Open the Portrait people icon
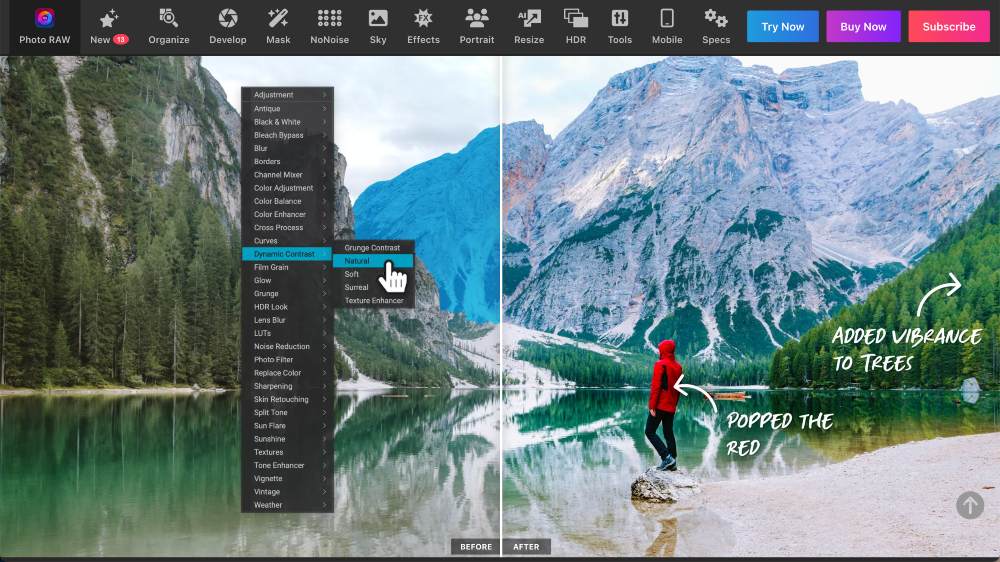This screenshot has height=562, width=1000. point(476,18)
